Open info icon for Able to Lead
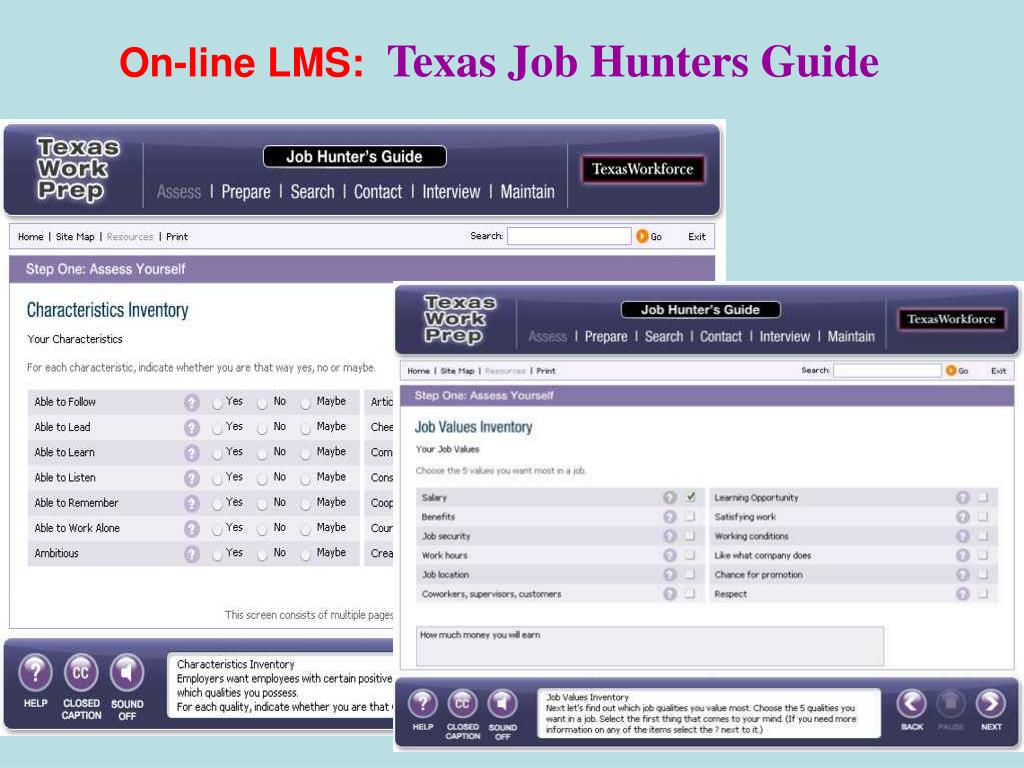Screen dimensions: 1024x768 (x=191, y=428)
